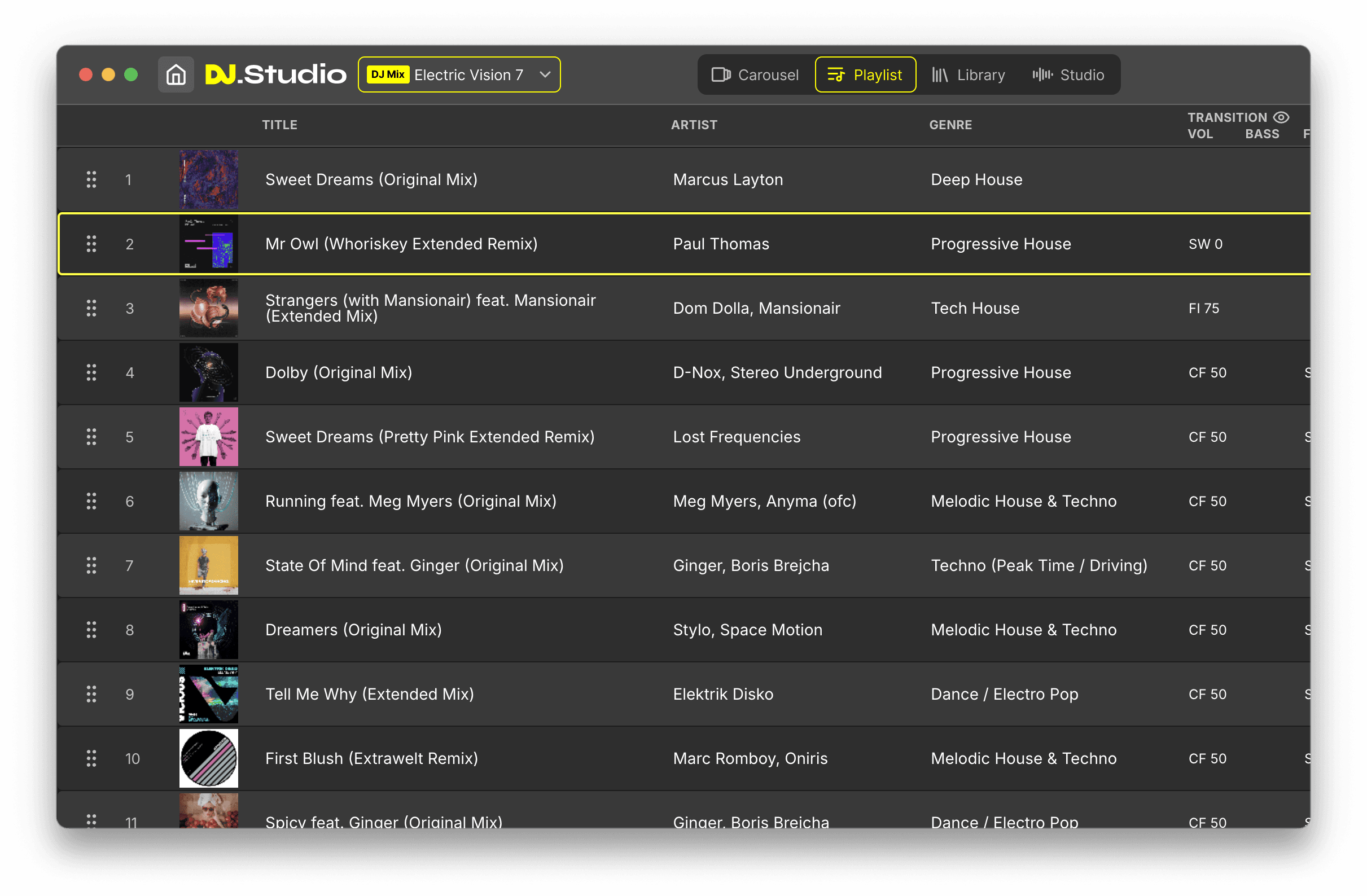Image resolution: width=1367 pixels, height=896 pixels.
Task: Click the Dreamers album artwork
Action: 208,630
